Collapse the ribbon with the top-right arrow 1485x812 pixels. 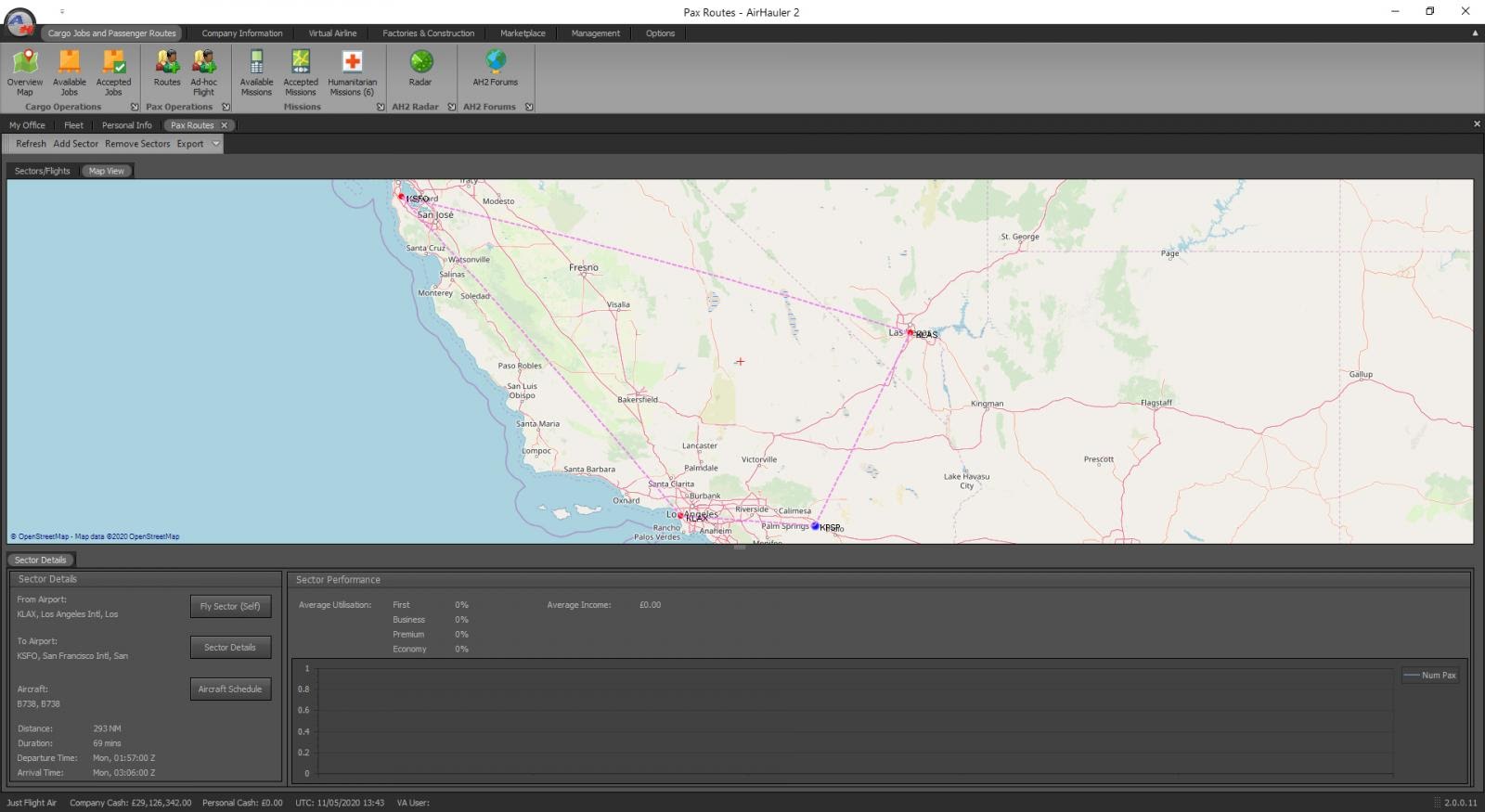click(1475, 33)
